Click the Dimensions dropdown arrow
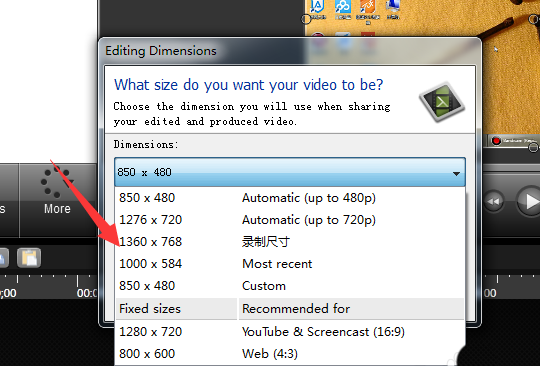This screenshot has height=366, width=540. [456, 173]
